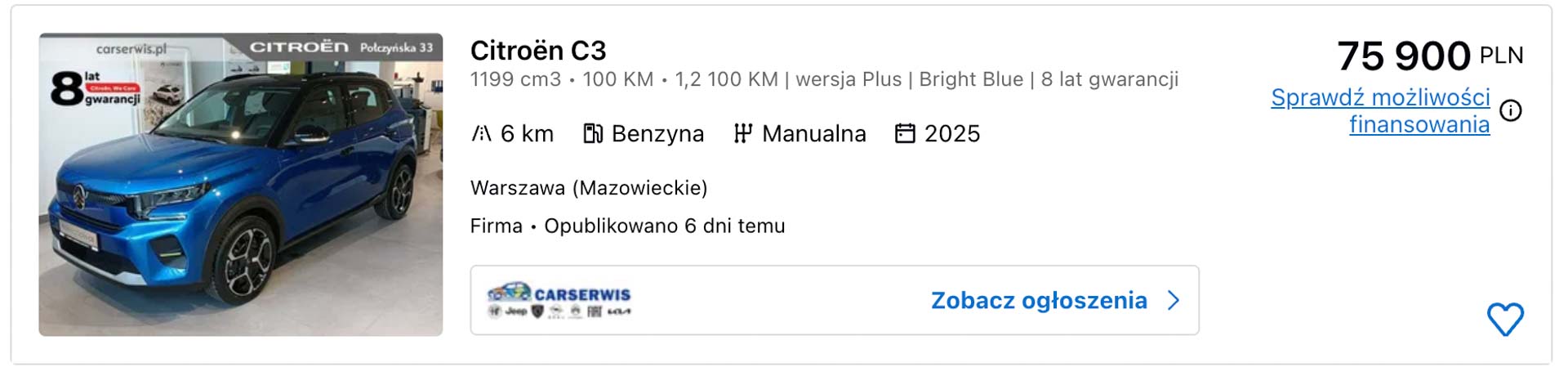Expand dealer listings with the chevron arrow

(1174, 301)
